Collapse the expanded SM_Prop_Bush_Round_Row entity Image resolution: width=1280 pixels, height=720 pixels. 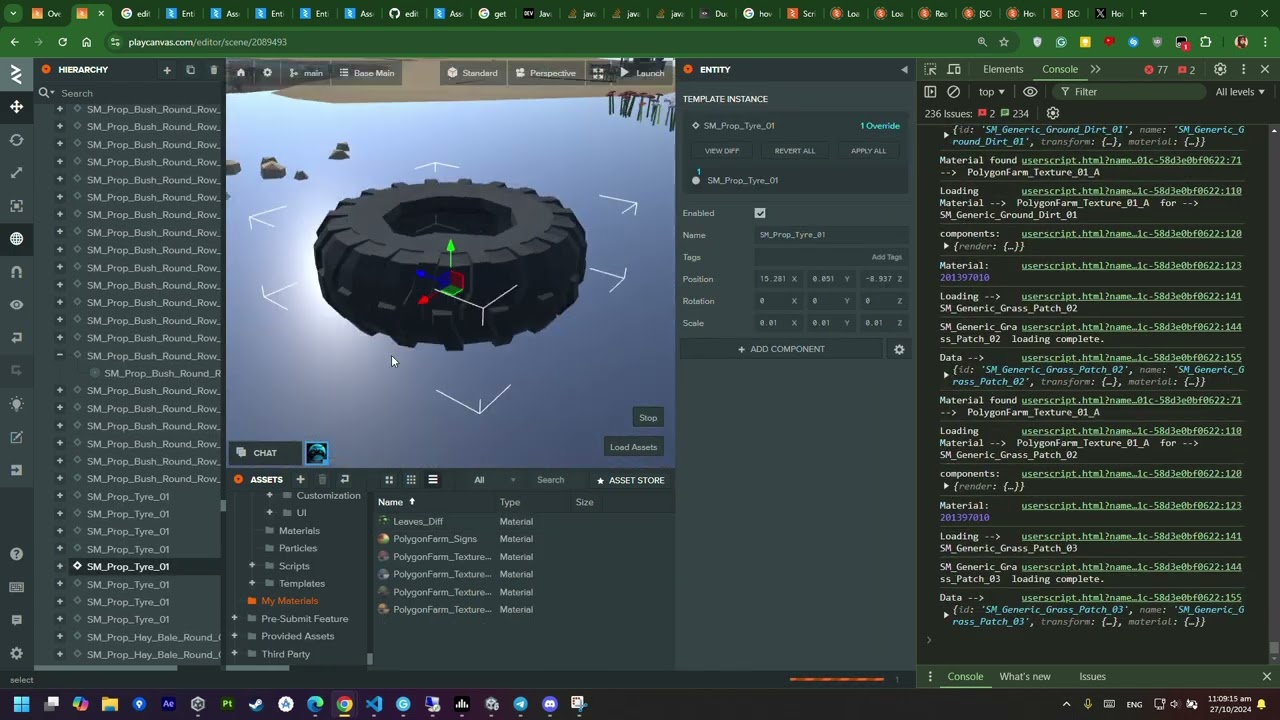pyautogui.click(x=59, y=356)
